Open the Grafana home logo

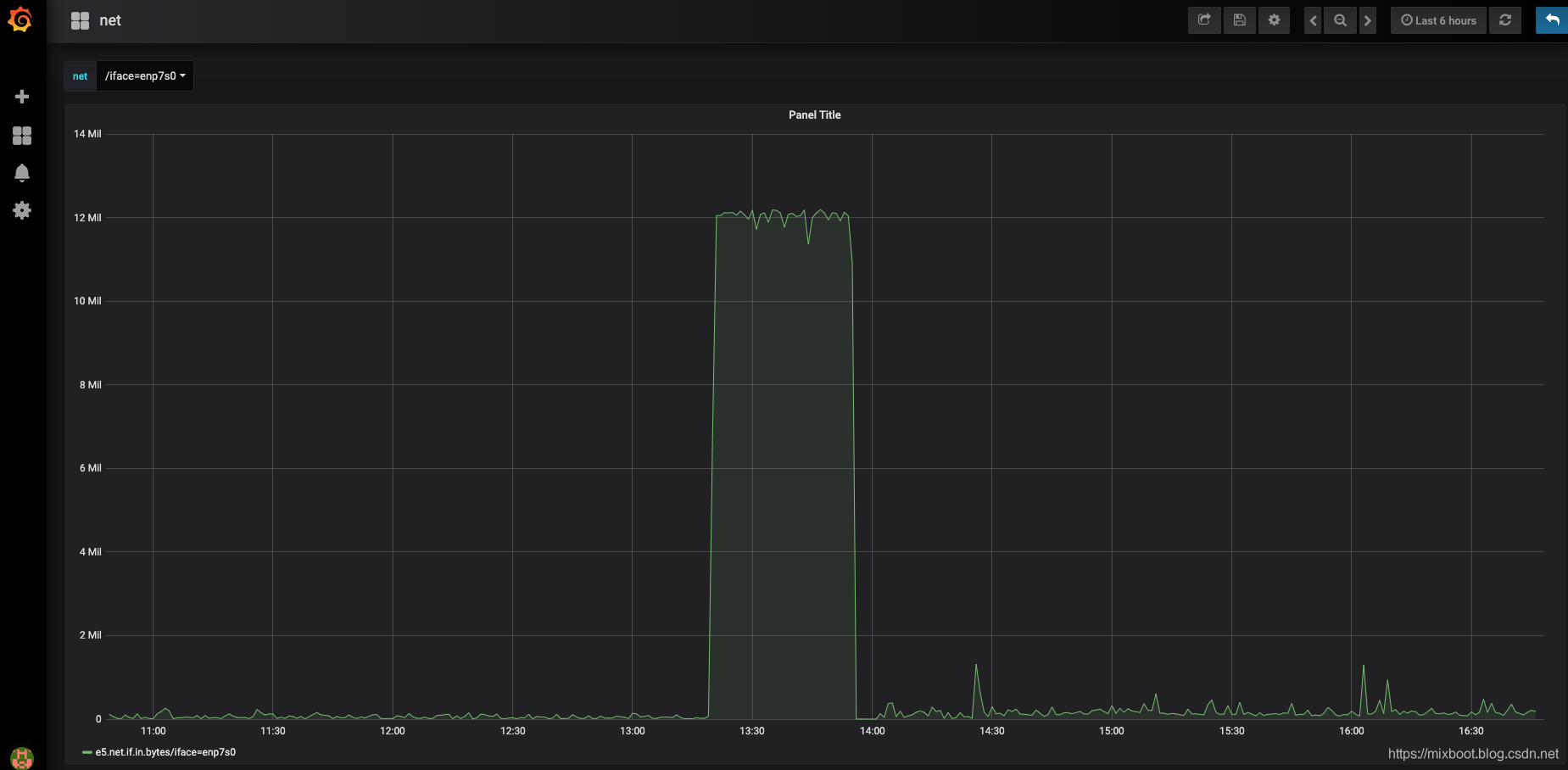(20, 20)
